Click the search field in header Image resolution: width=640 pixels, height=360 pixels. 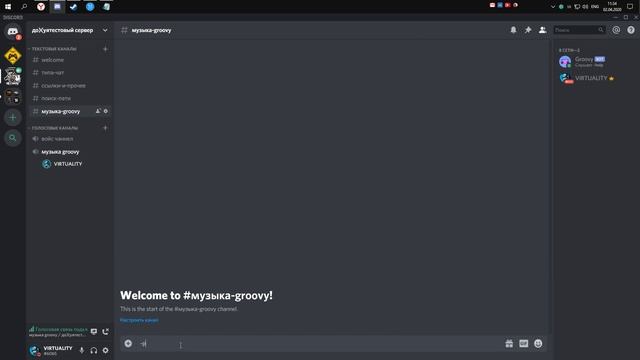[579, 30]
